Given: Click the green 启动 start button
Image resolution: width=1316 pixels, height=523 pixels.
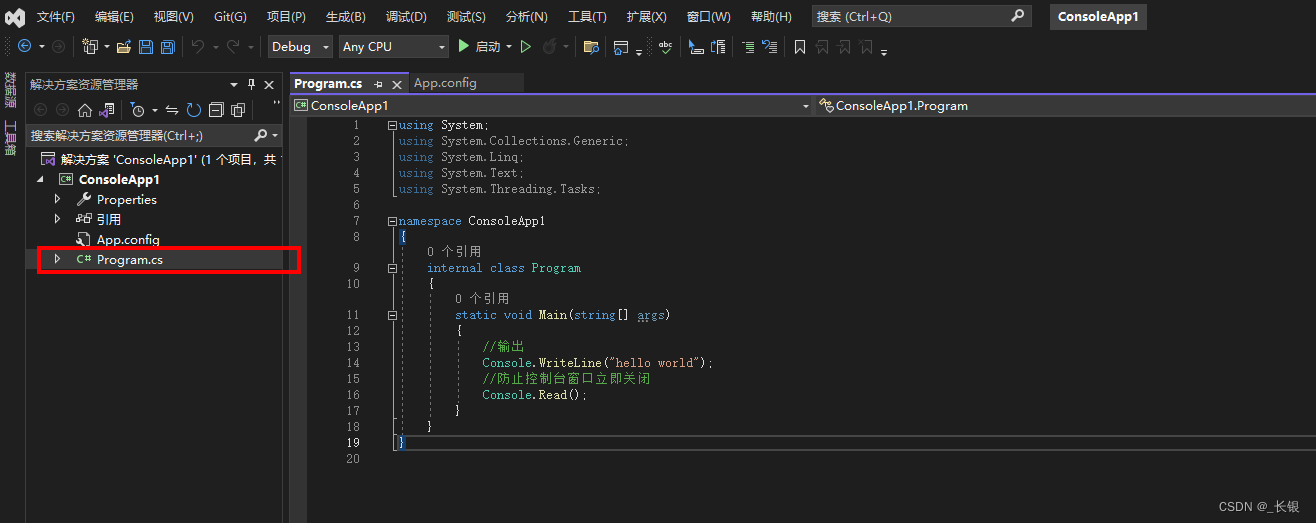Looking at the screenshot, I should click(479, 47).
